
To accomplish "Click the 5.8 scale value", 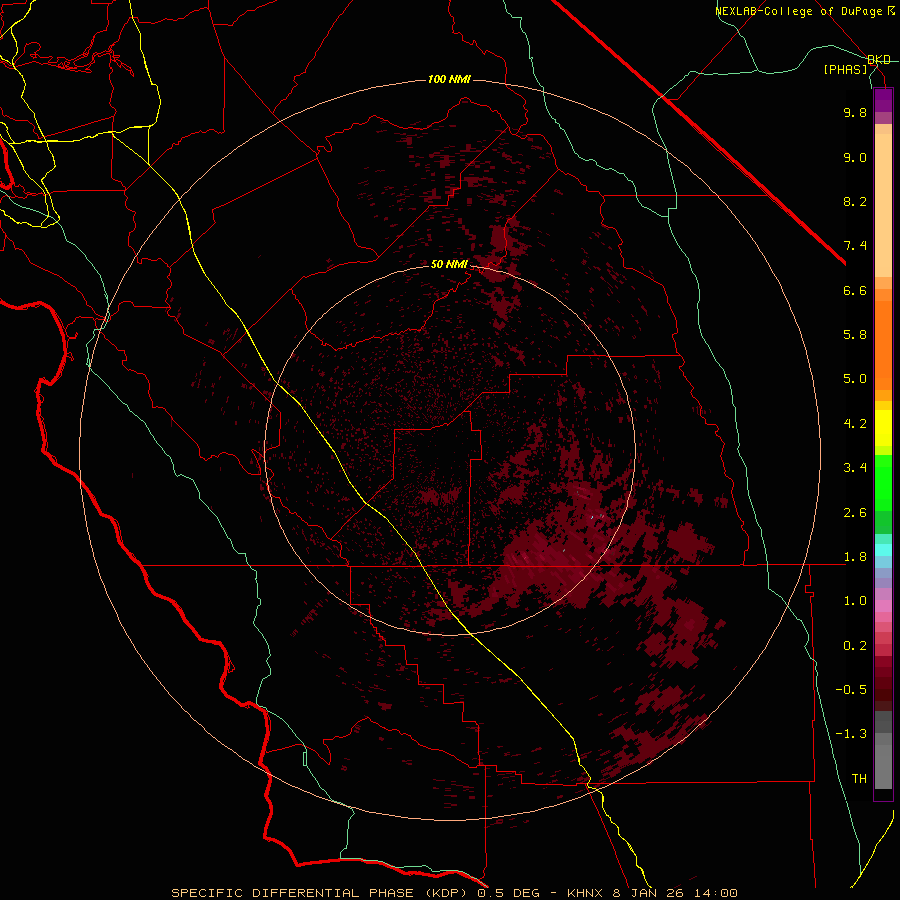I will (855, 335).
